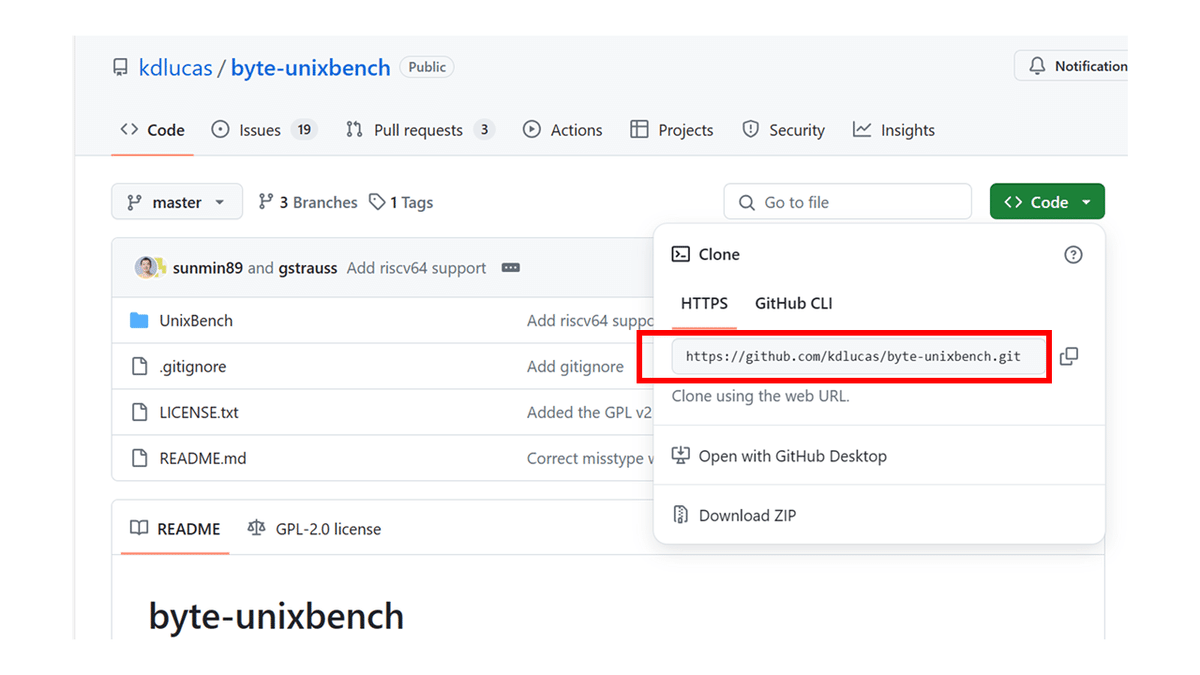1200x675 pixels.
Task: Click the Clone using the web URL text
Action: (x=760, y=396)
